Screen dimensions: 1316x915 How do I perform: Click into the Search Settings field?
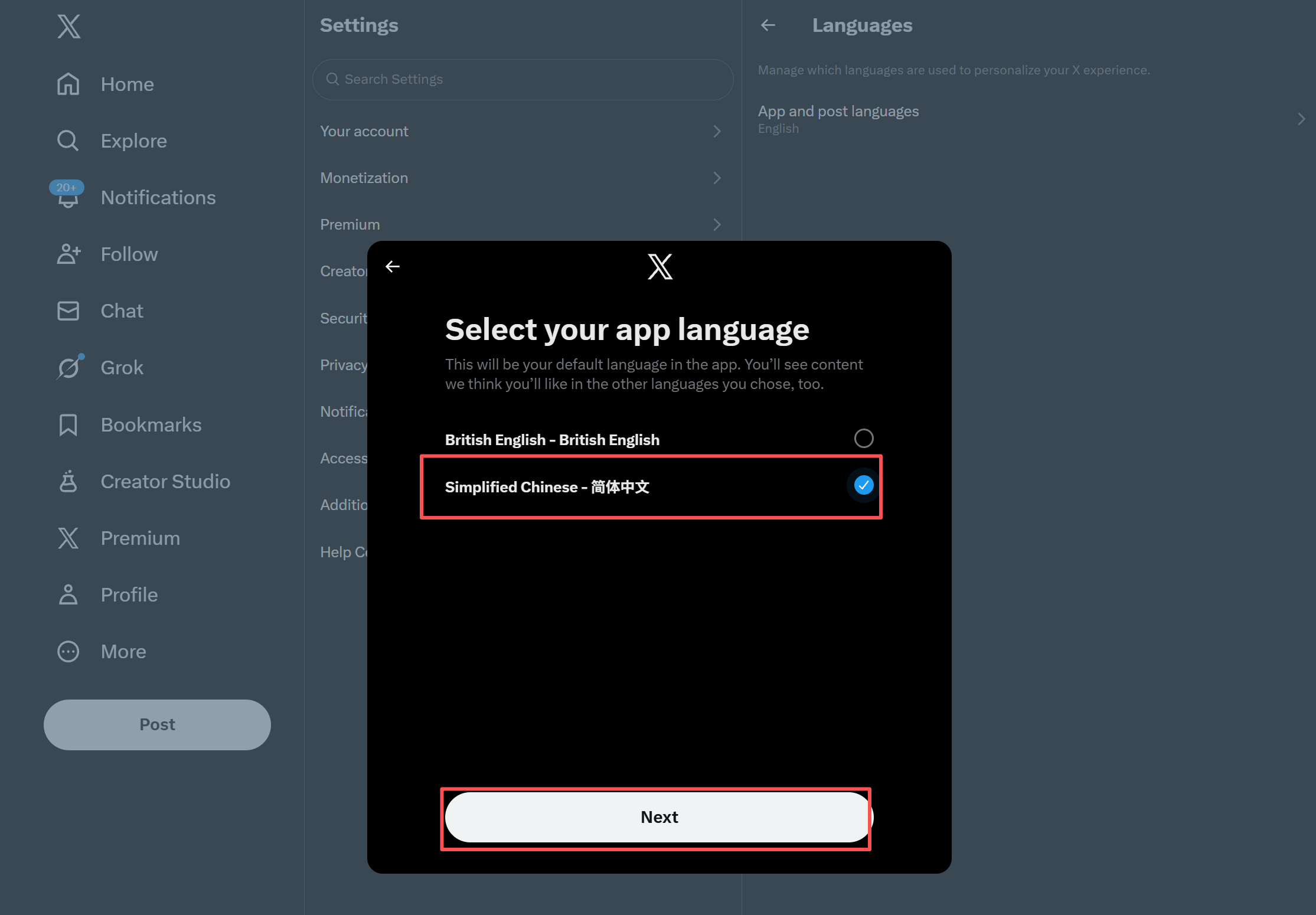[x=523, y=79]
